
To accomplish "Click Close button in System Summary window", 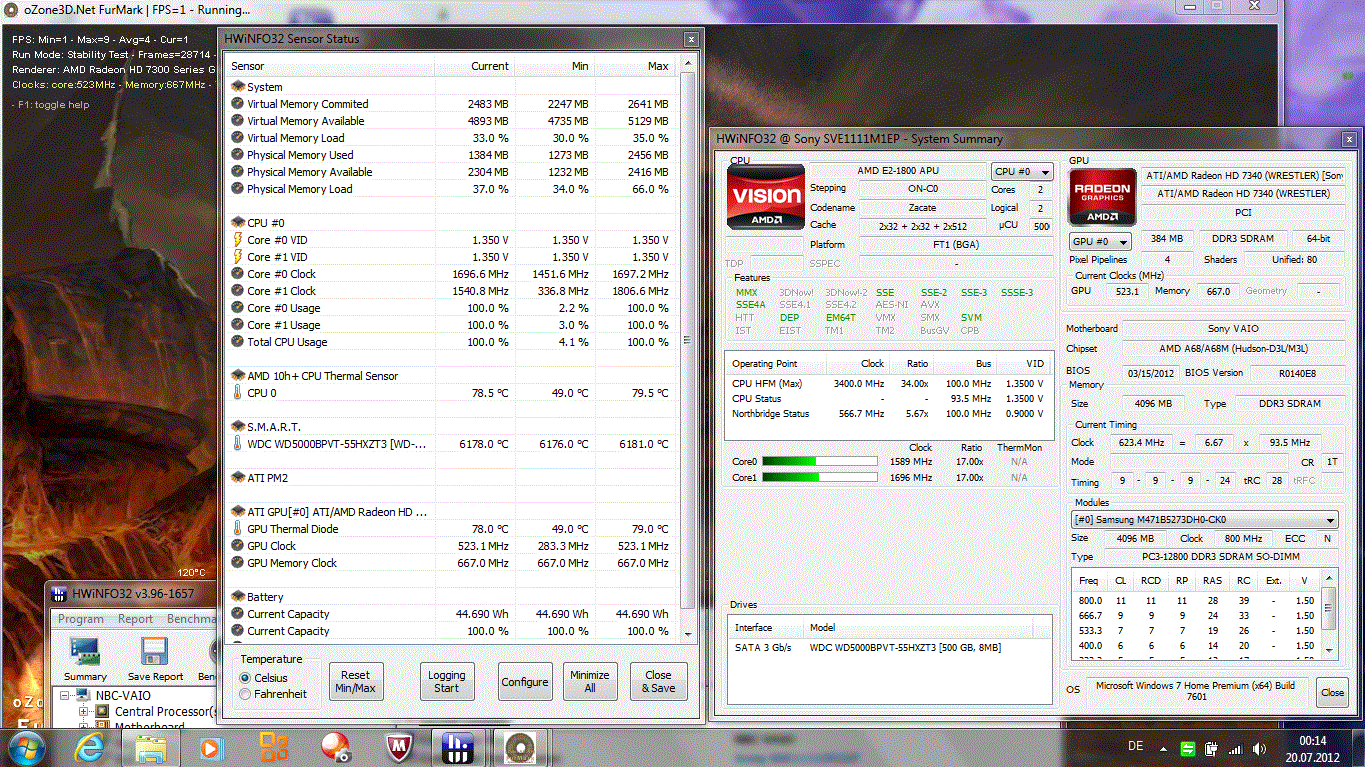I will [1332, 692].
